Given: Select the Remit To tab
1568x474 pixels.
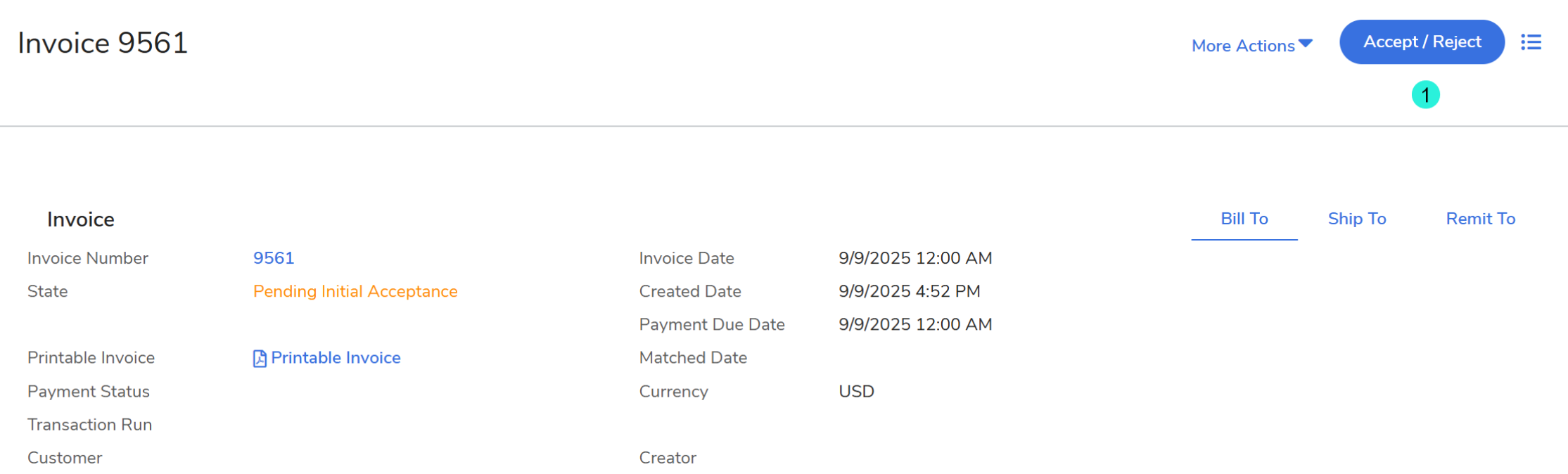Looking at the screenshot, I should (x=1480, y=219).
